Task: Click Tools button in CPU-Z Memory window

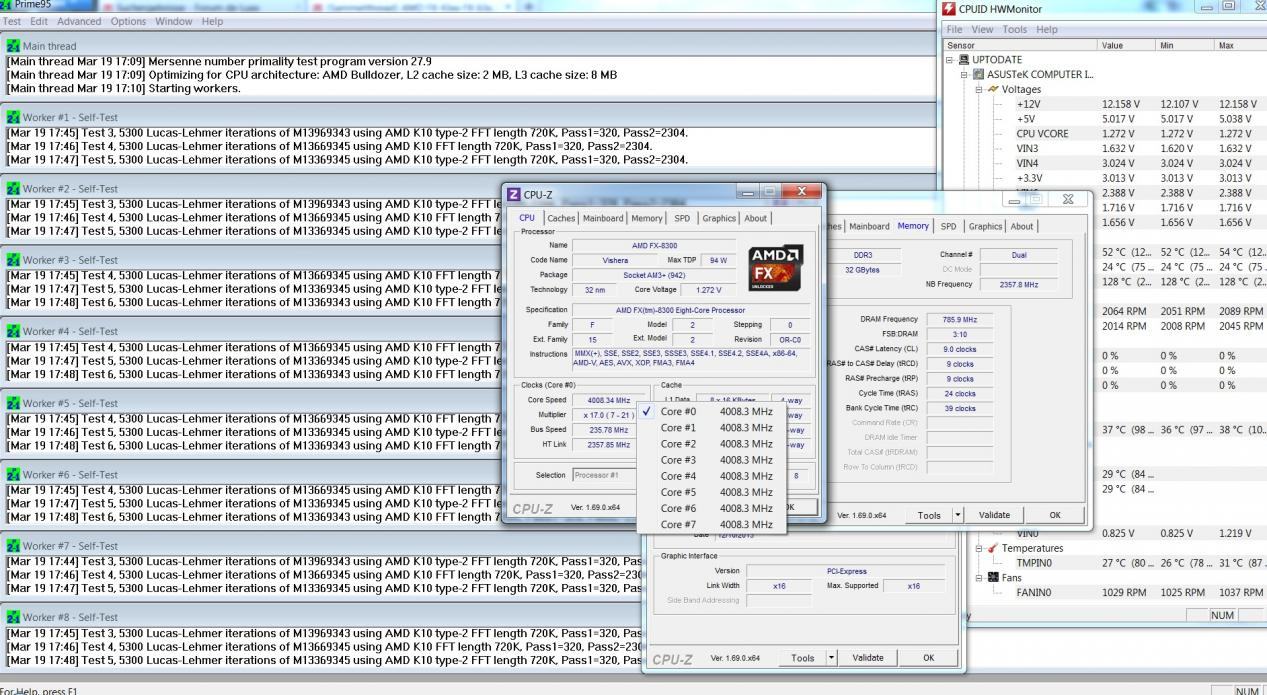Action: (929, 515)
